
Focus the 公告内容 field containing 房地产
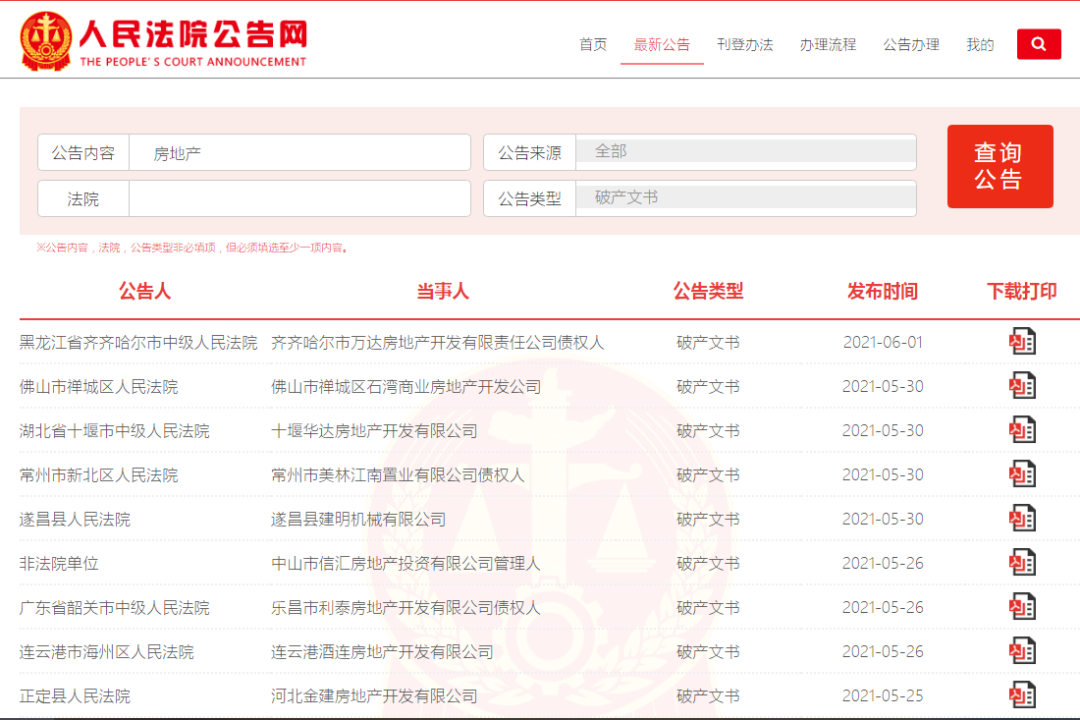click(x=300, y=152)
